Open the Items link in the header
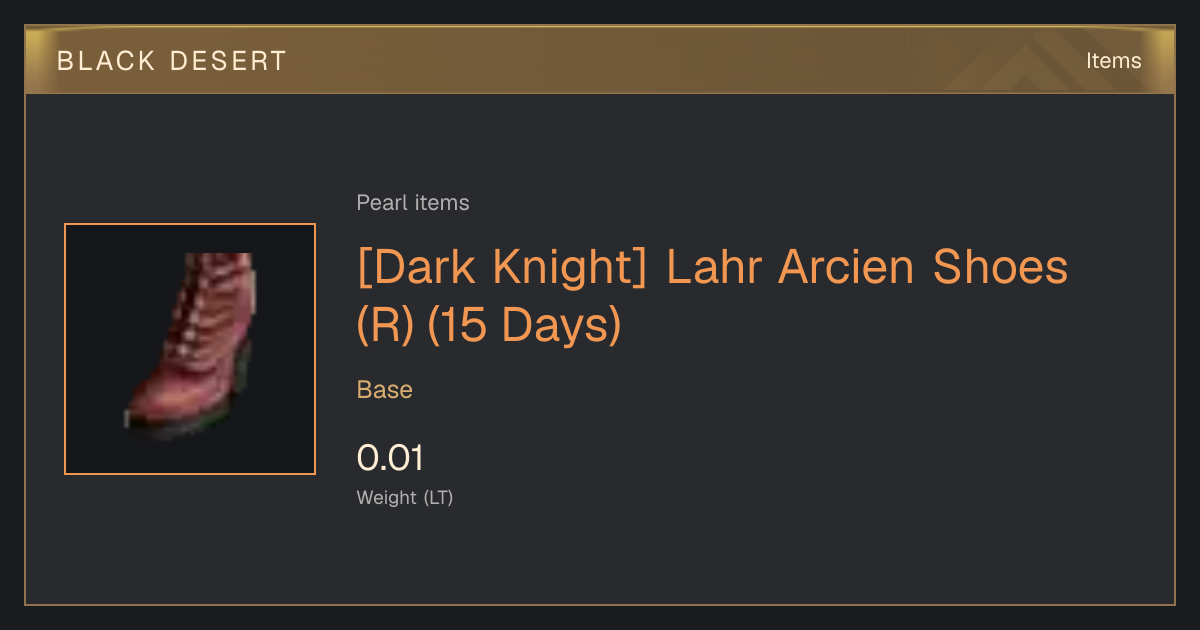1200x630 pixels. click(1113, 61)
